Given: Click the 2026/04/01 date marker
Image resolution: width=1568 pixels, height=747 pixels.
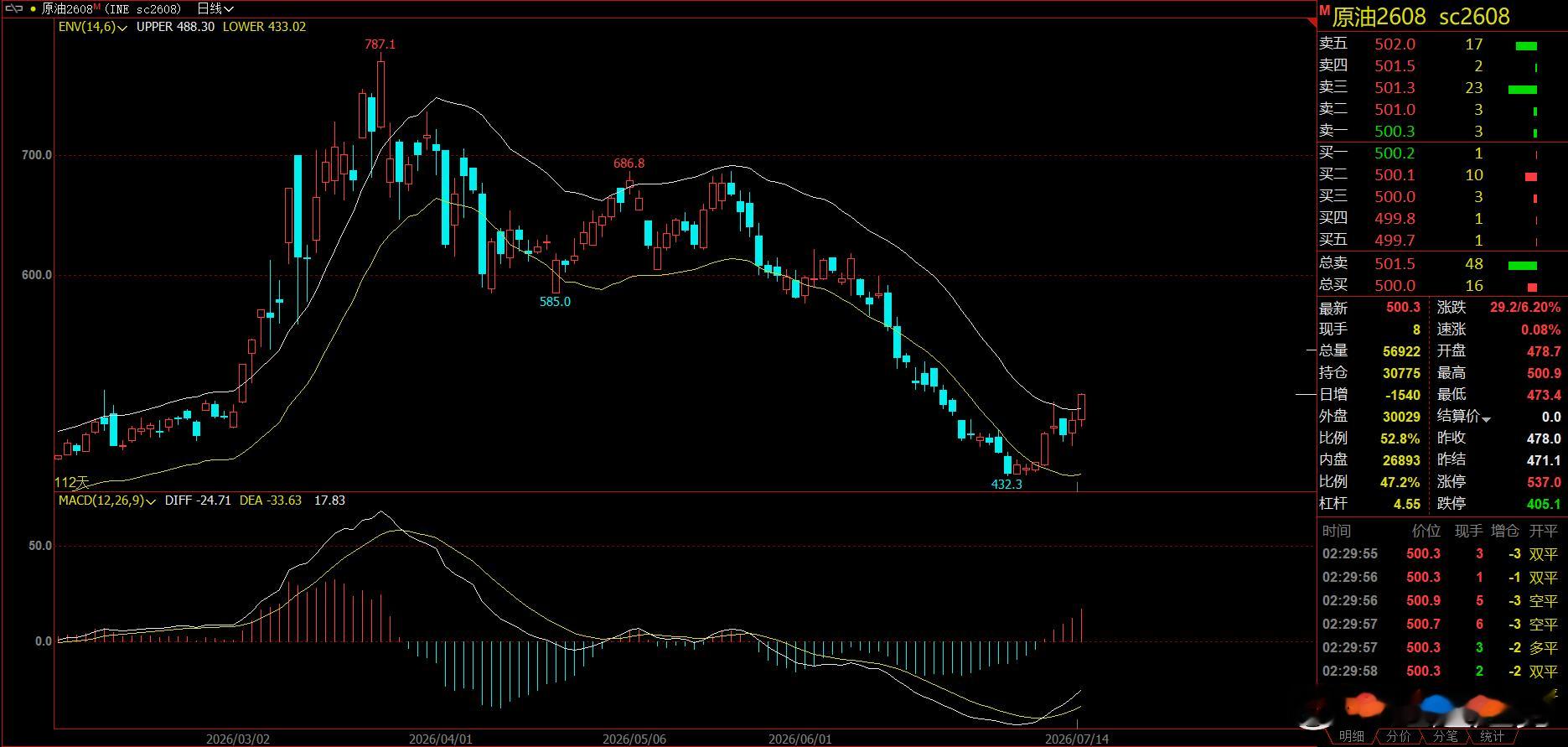Looking at the screenshot, I should tap(441, 739).
